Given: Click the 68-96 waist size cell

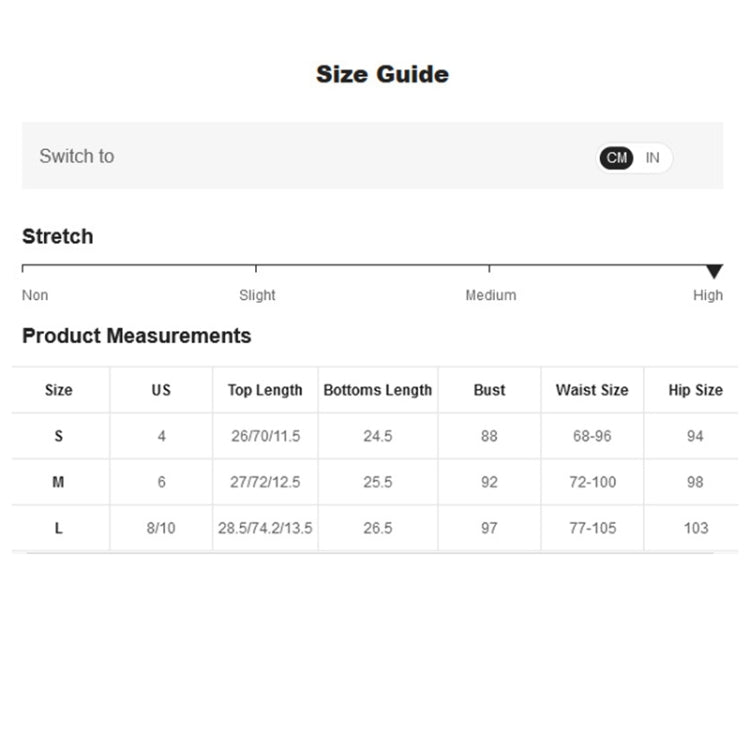Looking at the screenshot, I should 592,436.
